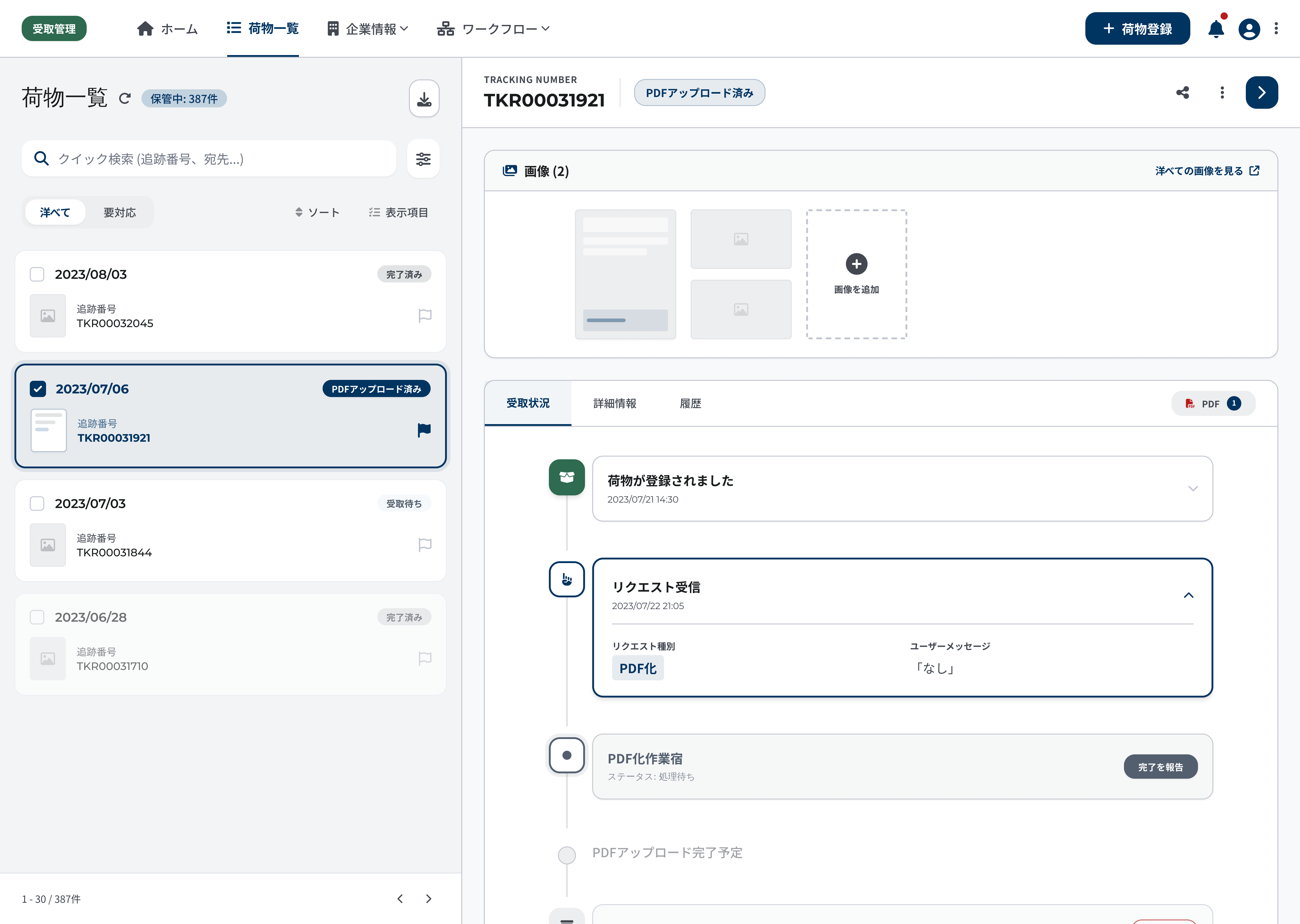Screen dimensions: 1300x924
Task: Refresh the 荷物一覧 list
Action: [x=125, y=98]
